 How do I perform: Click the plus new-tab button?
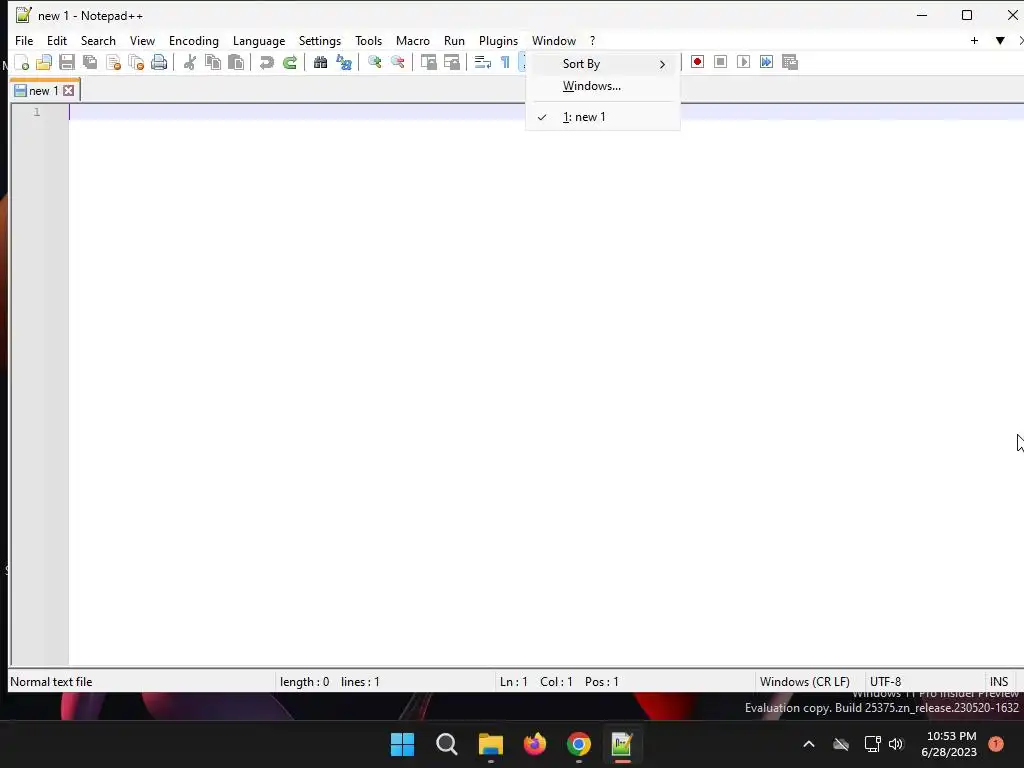pos(974,40)
